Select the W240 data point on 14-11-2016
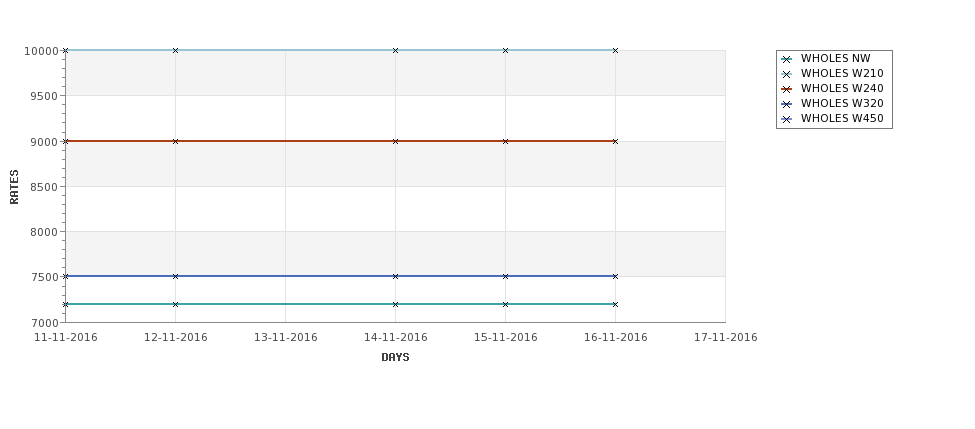The image size is (975, 429). 395,142
